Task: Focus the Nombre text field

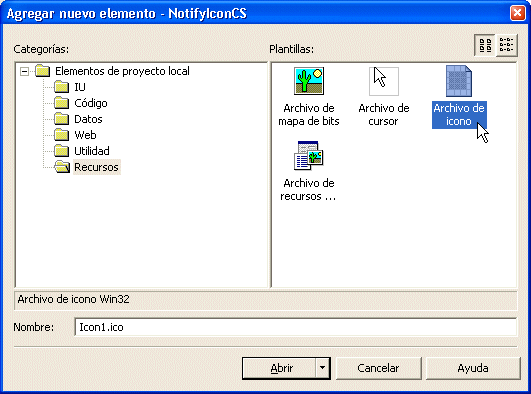Action: coord(295,327)
